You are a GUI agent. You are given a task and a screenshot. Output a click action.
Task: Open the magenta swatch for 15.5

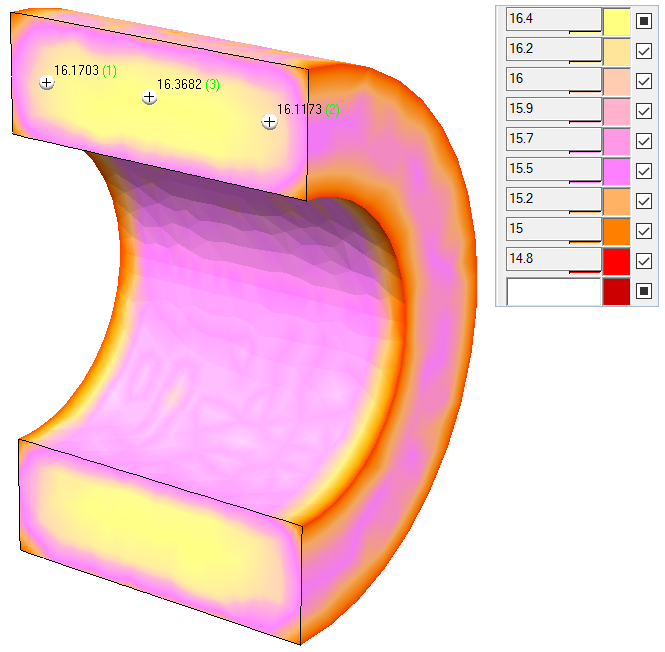click(617, 171)
